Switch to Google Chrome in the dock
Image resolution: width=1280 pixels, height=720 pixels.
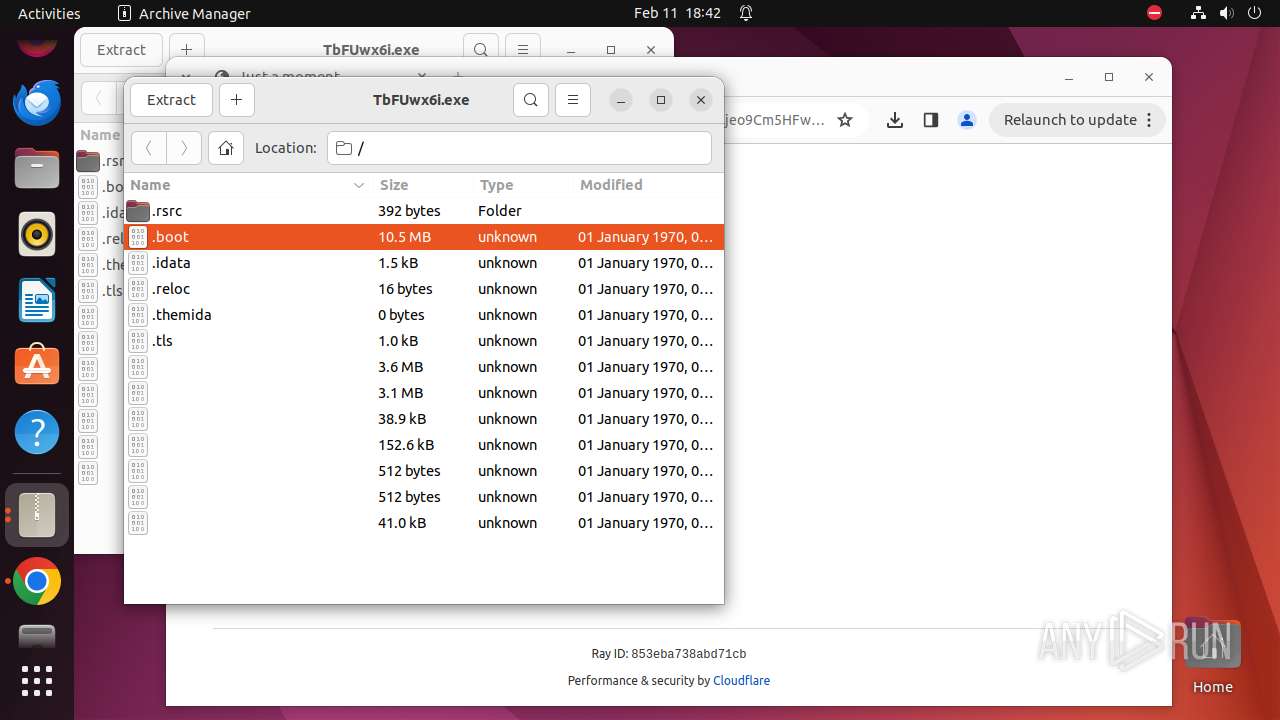(37, 582)
